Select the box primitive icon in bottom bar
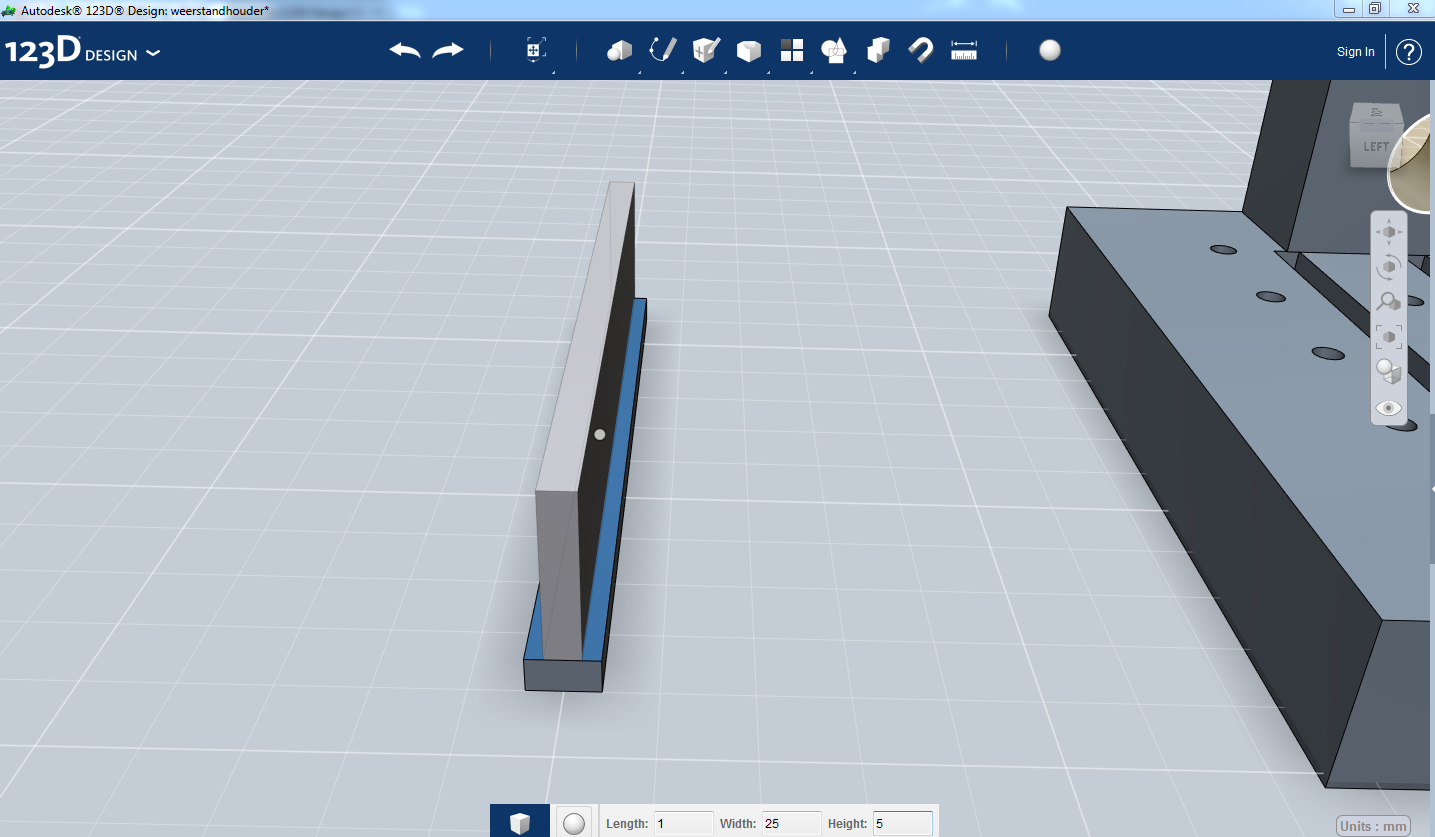Screen dimensions: 1435x837 [x=520, y=823]
